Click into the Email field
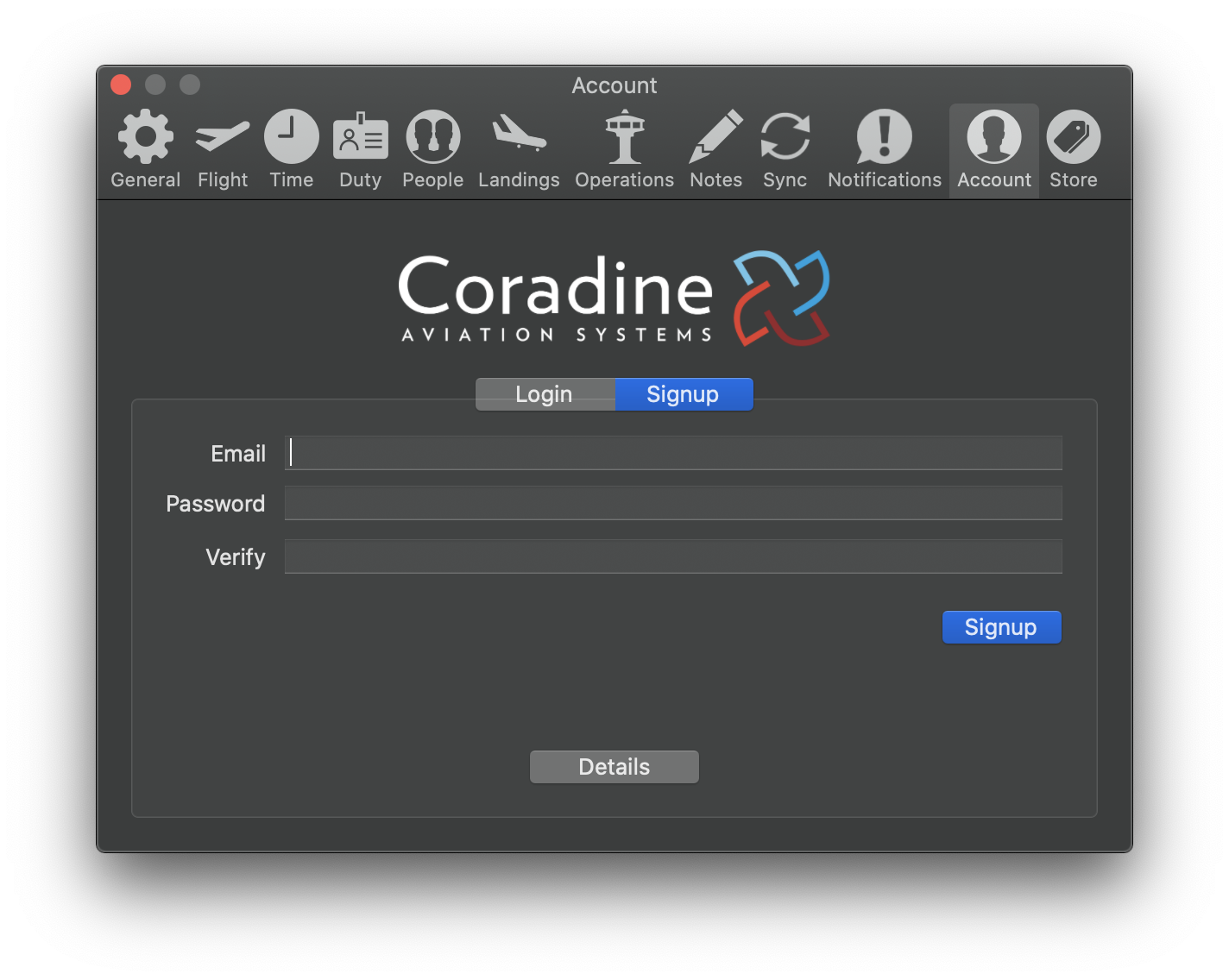The width and height of the screenshot is (1229, 980). [673, 453]
